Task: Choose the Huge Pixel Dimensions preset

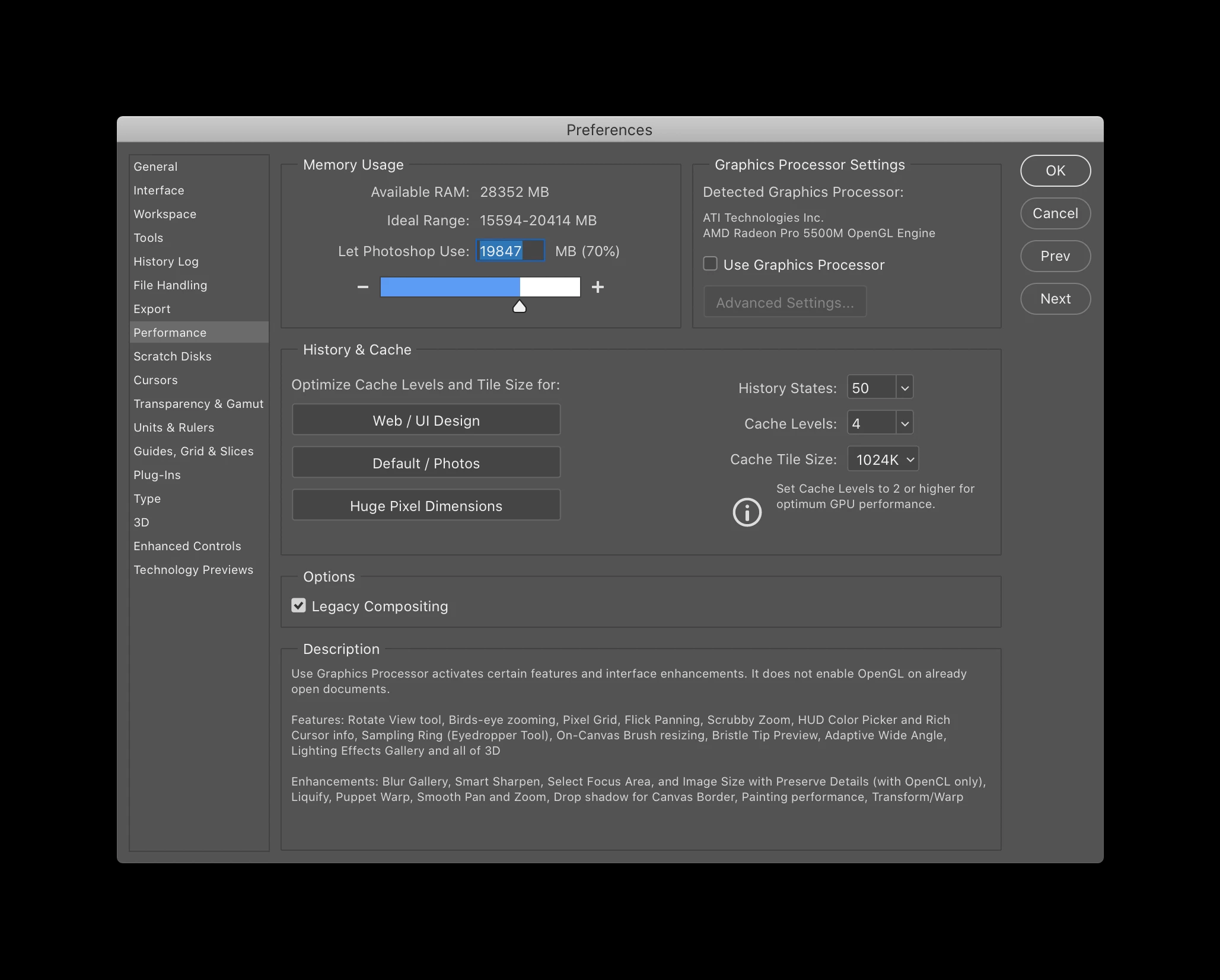Action: click(426, 506)
